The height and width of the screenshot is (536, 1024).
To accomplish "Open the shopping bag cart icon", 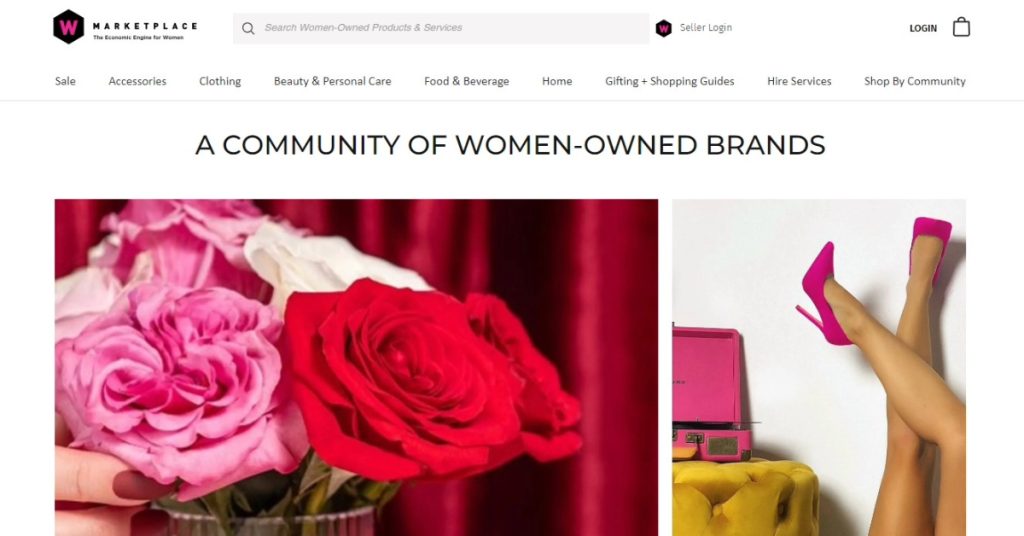I will [961, 27].
